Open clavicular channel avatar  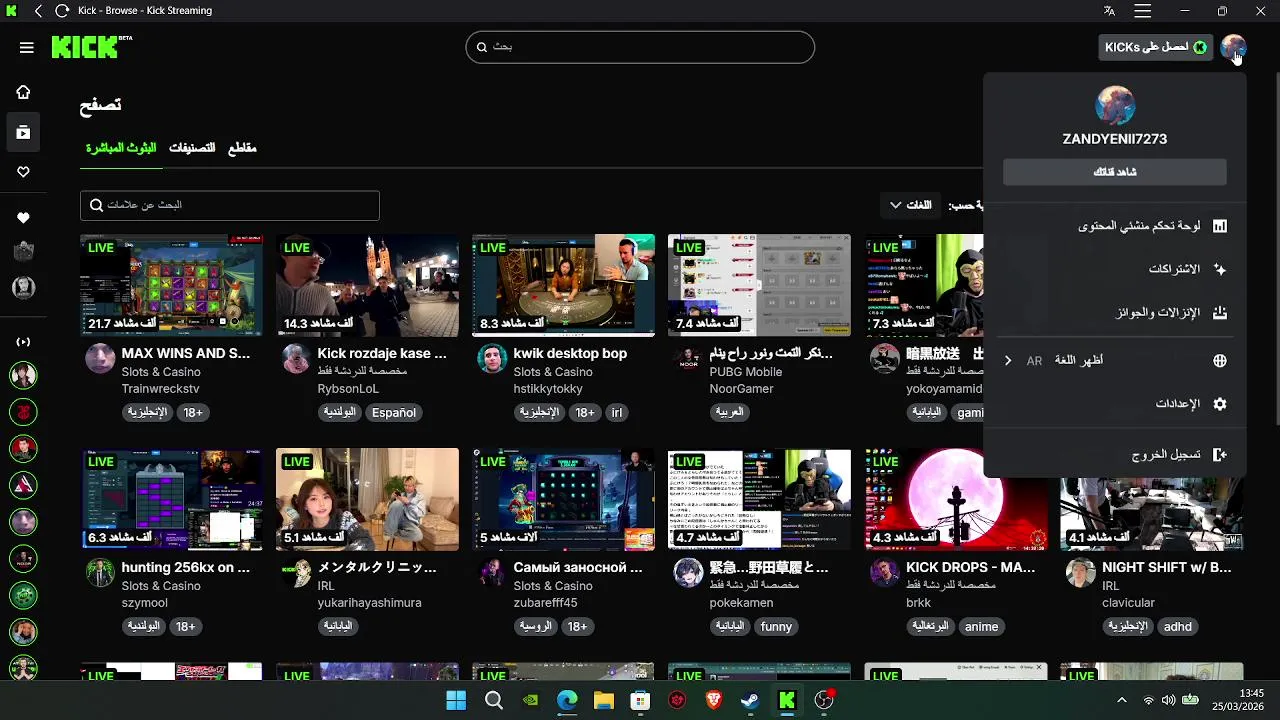(x=1080, y=572)
